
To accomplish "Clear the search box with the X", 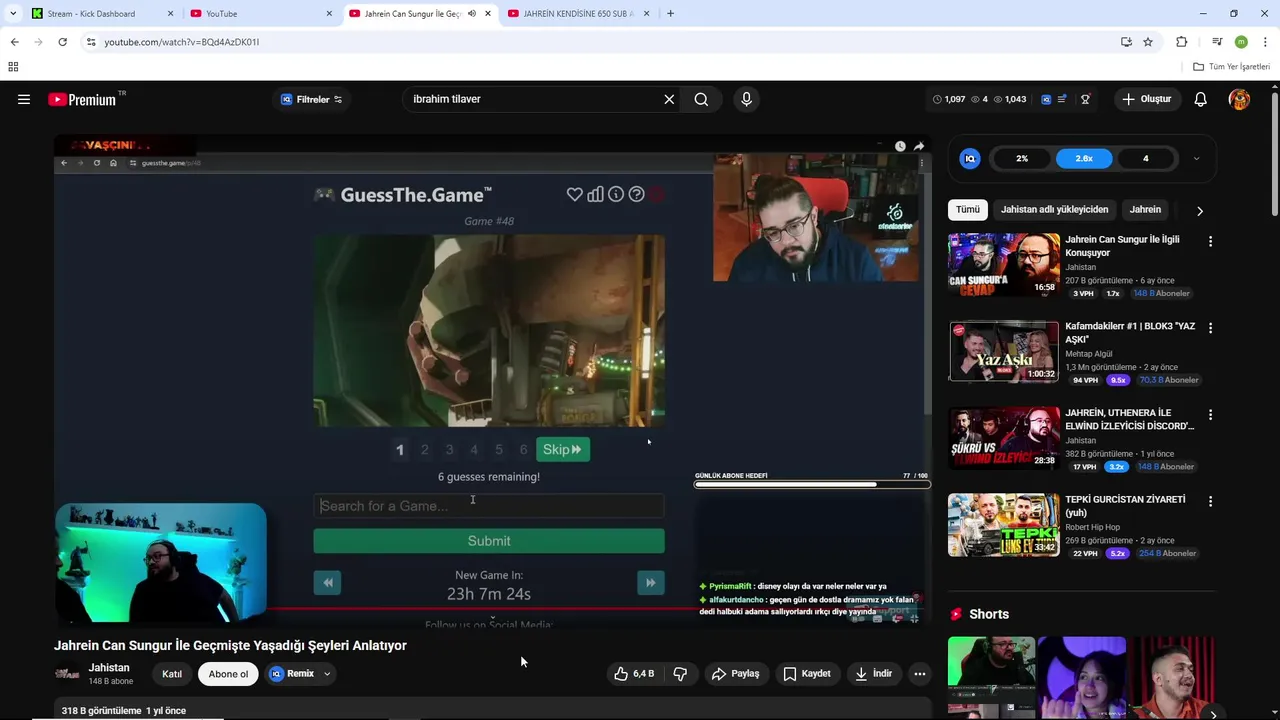I will [669, 99].
